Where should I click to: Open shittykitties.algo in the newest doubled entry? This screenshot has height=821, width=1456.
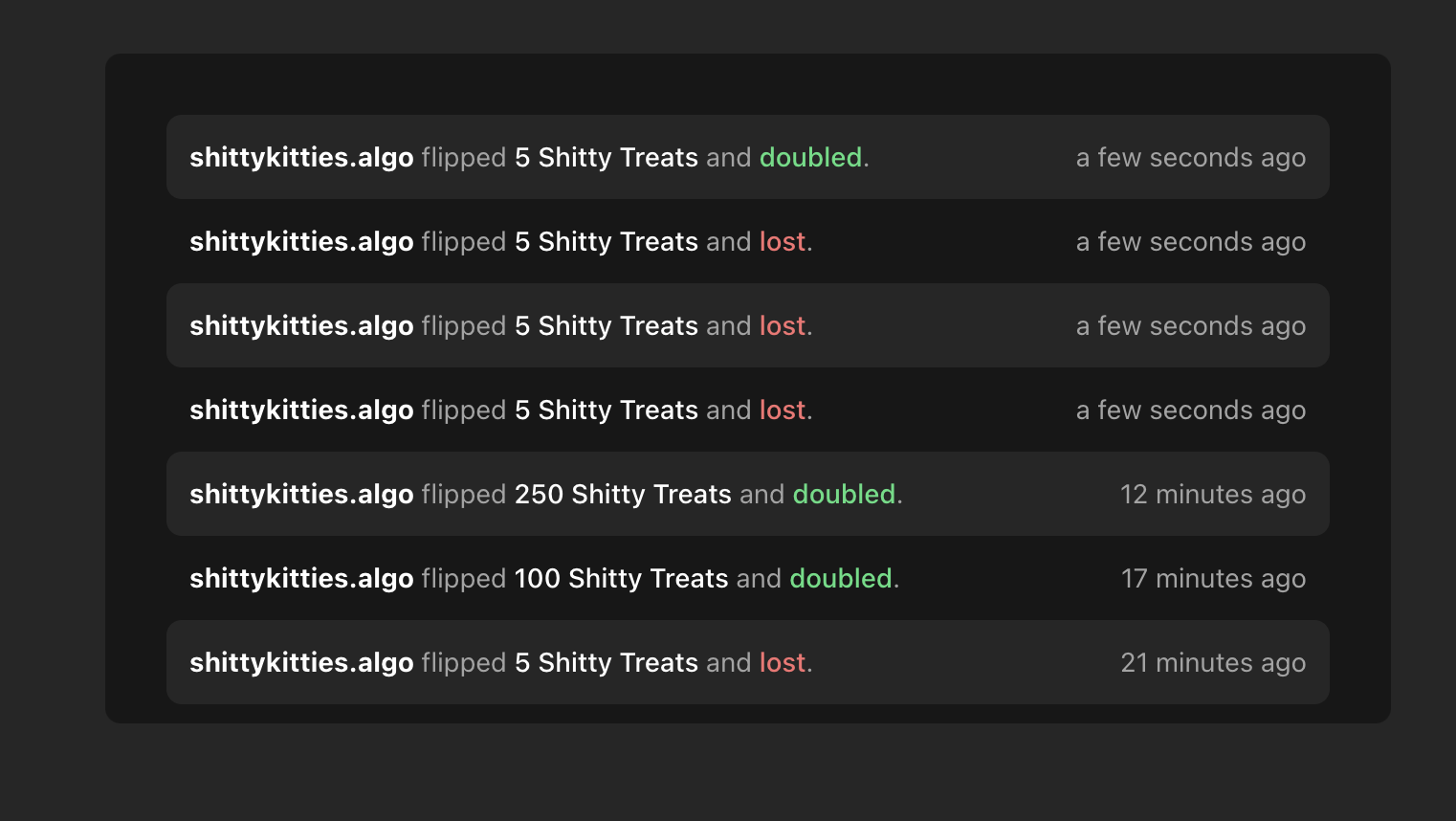click(x=301, y=158)
